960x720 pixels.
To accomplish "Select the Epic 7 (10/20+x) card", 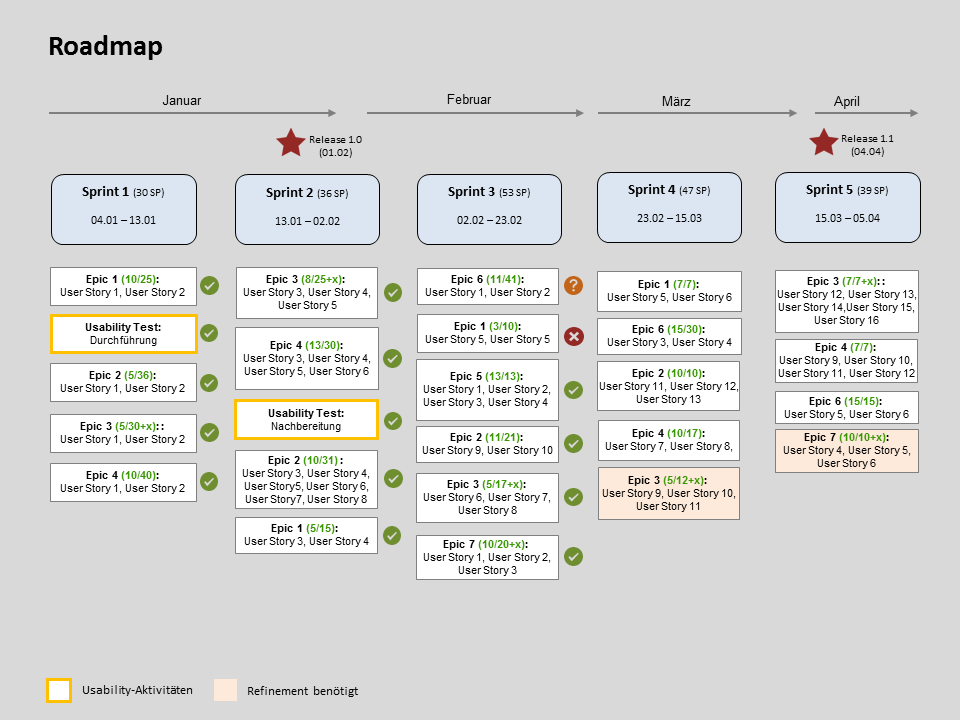I will pos(487,557).
